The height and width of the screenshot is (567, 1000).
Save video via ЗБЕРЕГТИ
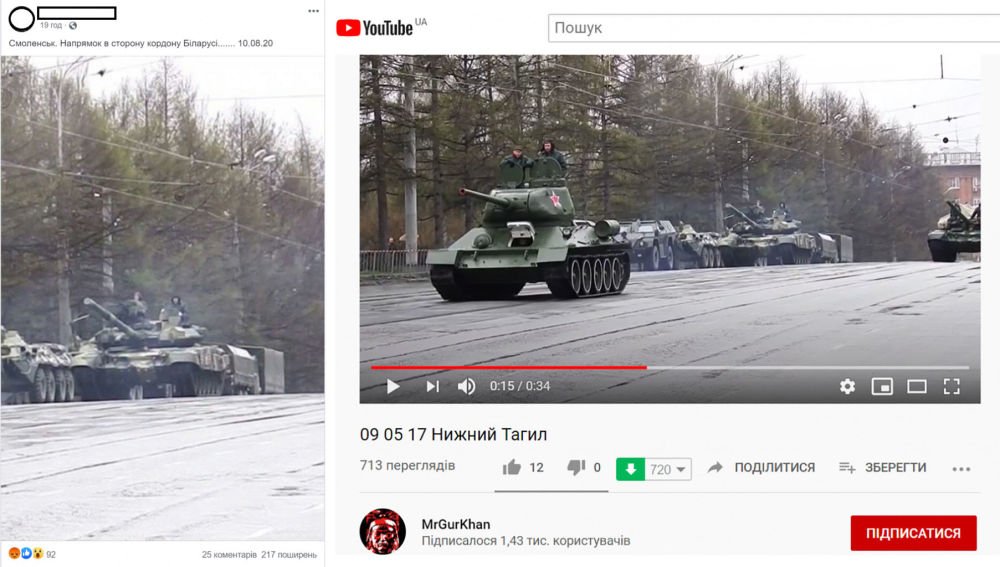(x=883, y=468)
